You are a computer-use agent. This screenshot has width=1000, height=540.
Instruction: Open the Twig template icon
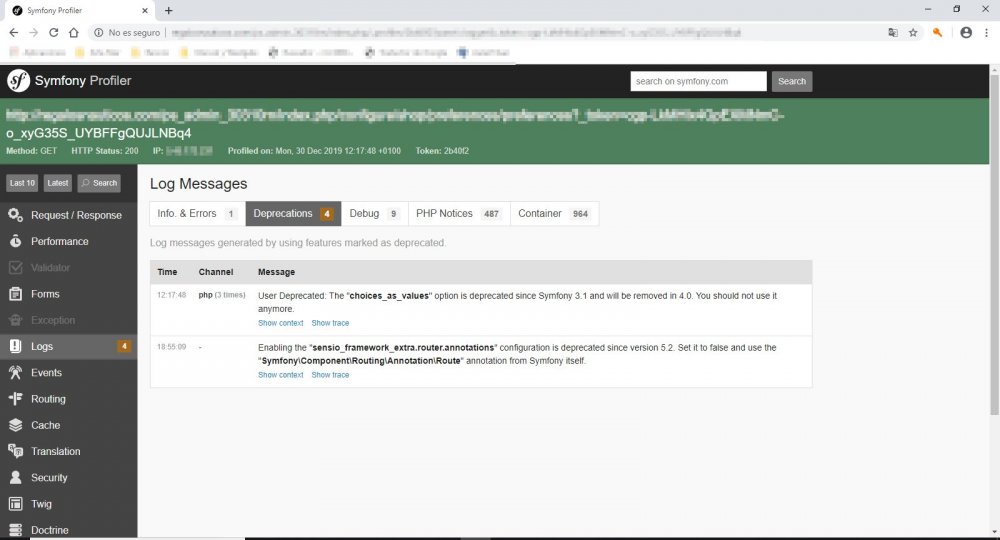tap(16, 504)
